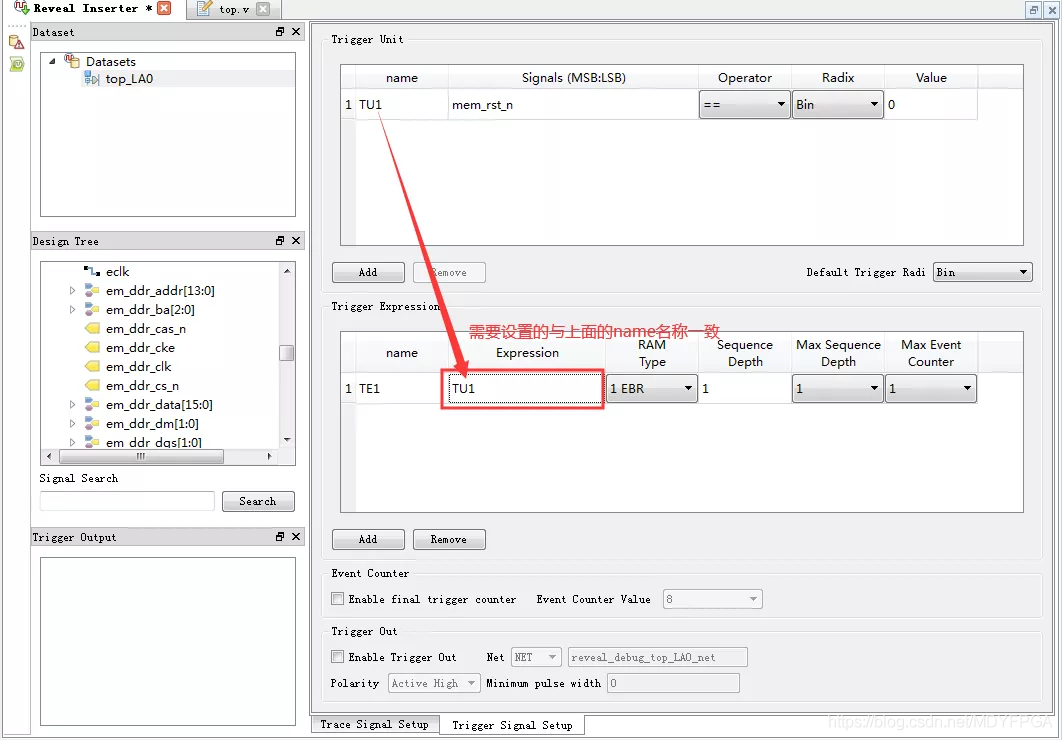The image size is (1062, 740).
Task: Click the Datasets folder icon
Action: point(72,61)
